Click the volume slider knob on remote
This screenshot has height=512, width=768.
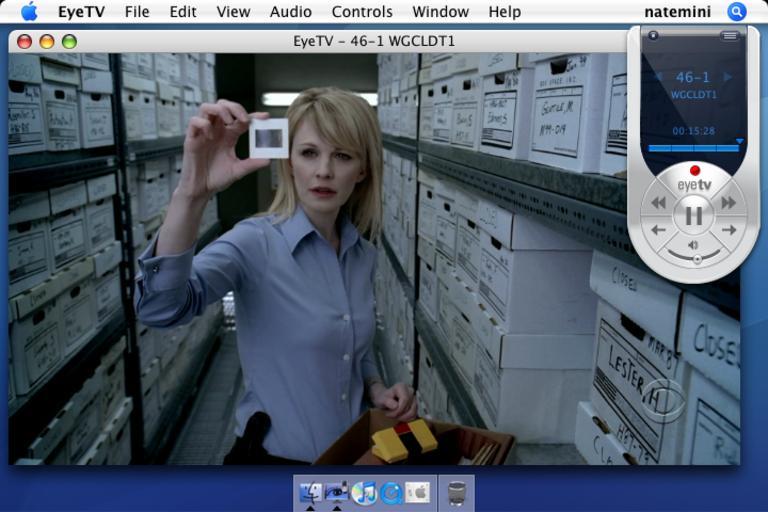pyautogui.click(x=693, y=257)
